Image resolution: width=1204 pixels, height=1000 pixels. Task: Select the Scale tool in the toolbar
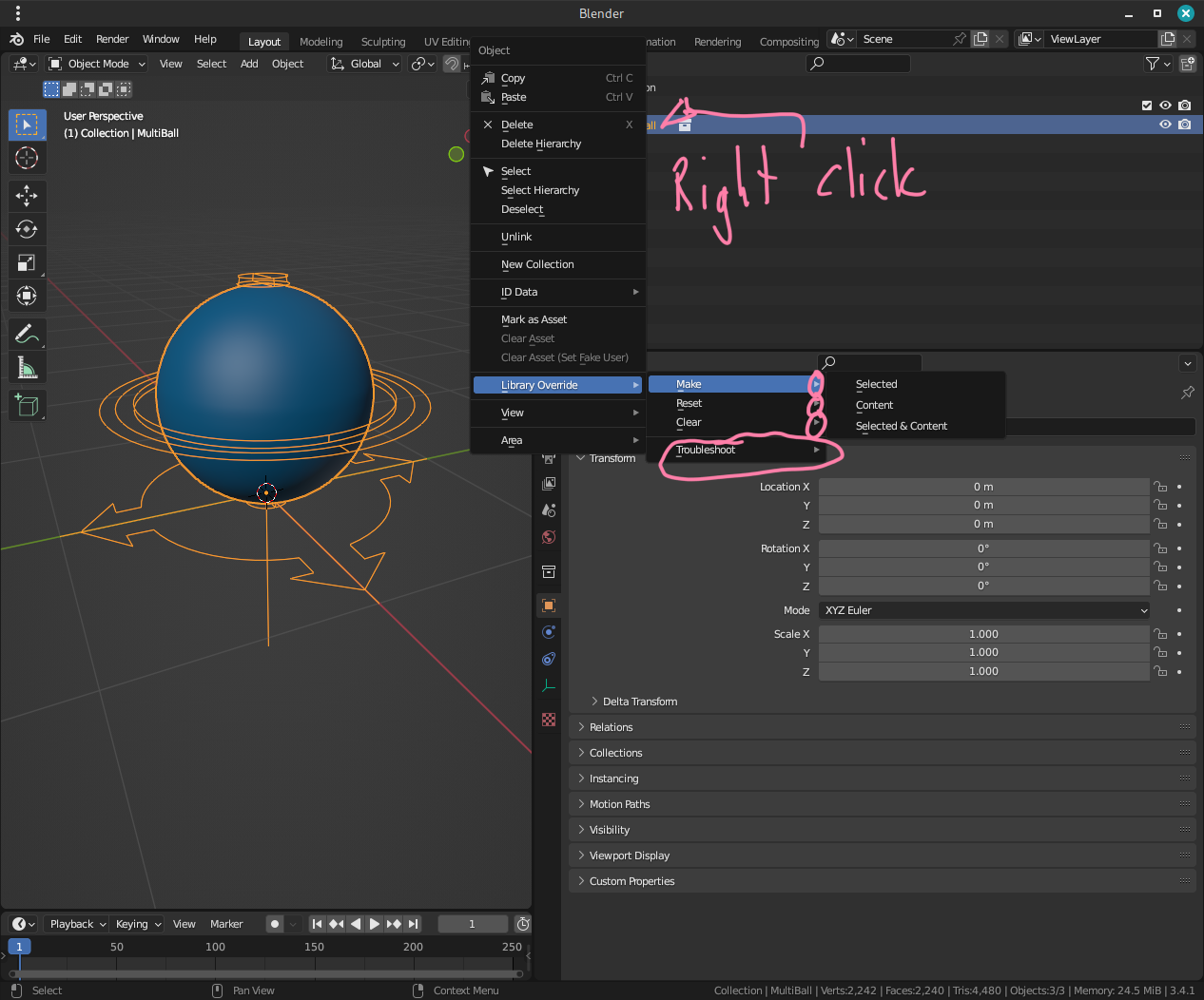tap(27, 262)
